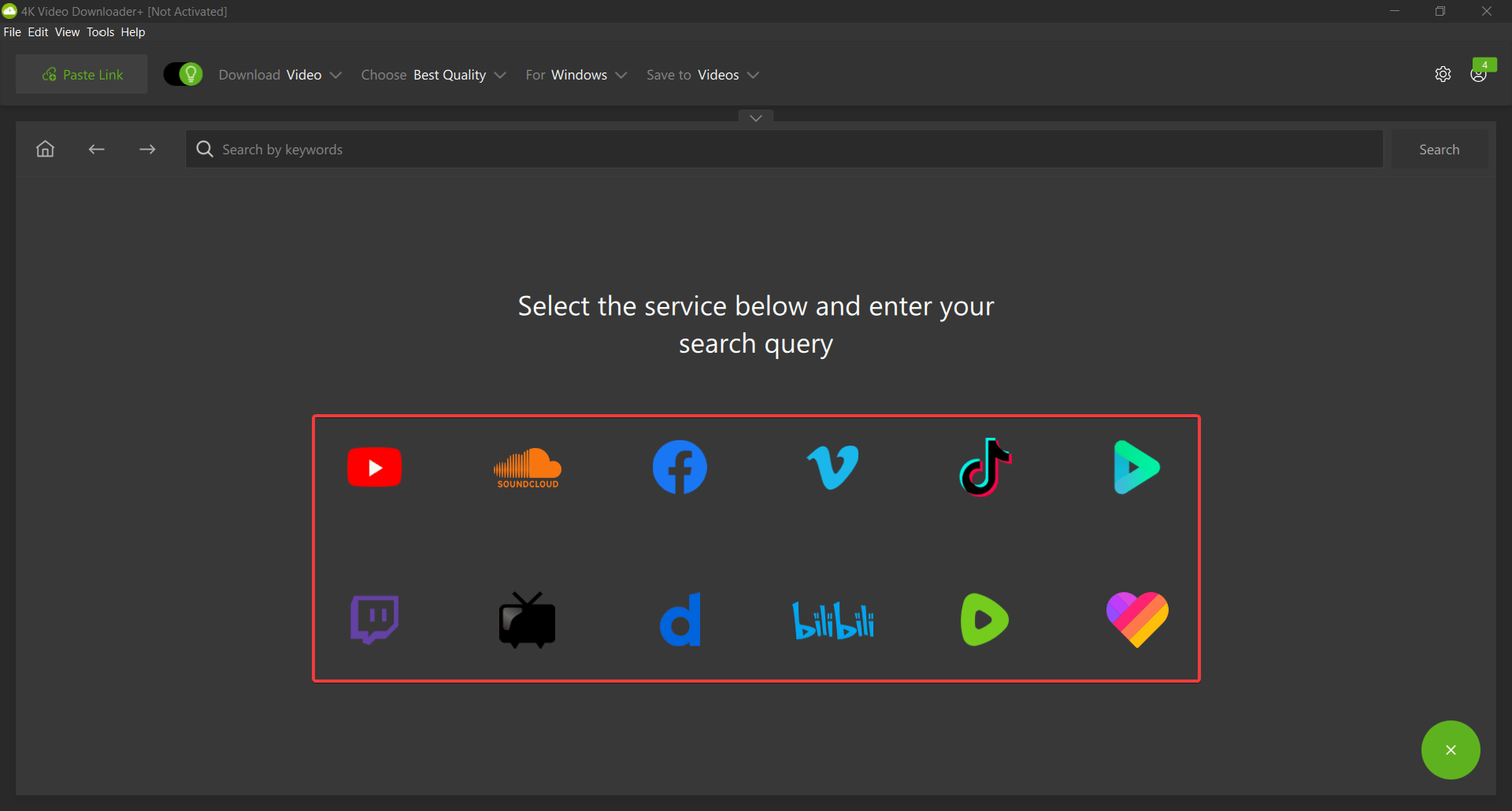Select the TikTok service icon
Viewport: 1512px width, 811px height.
[x=984, y=467]
